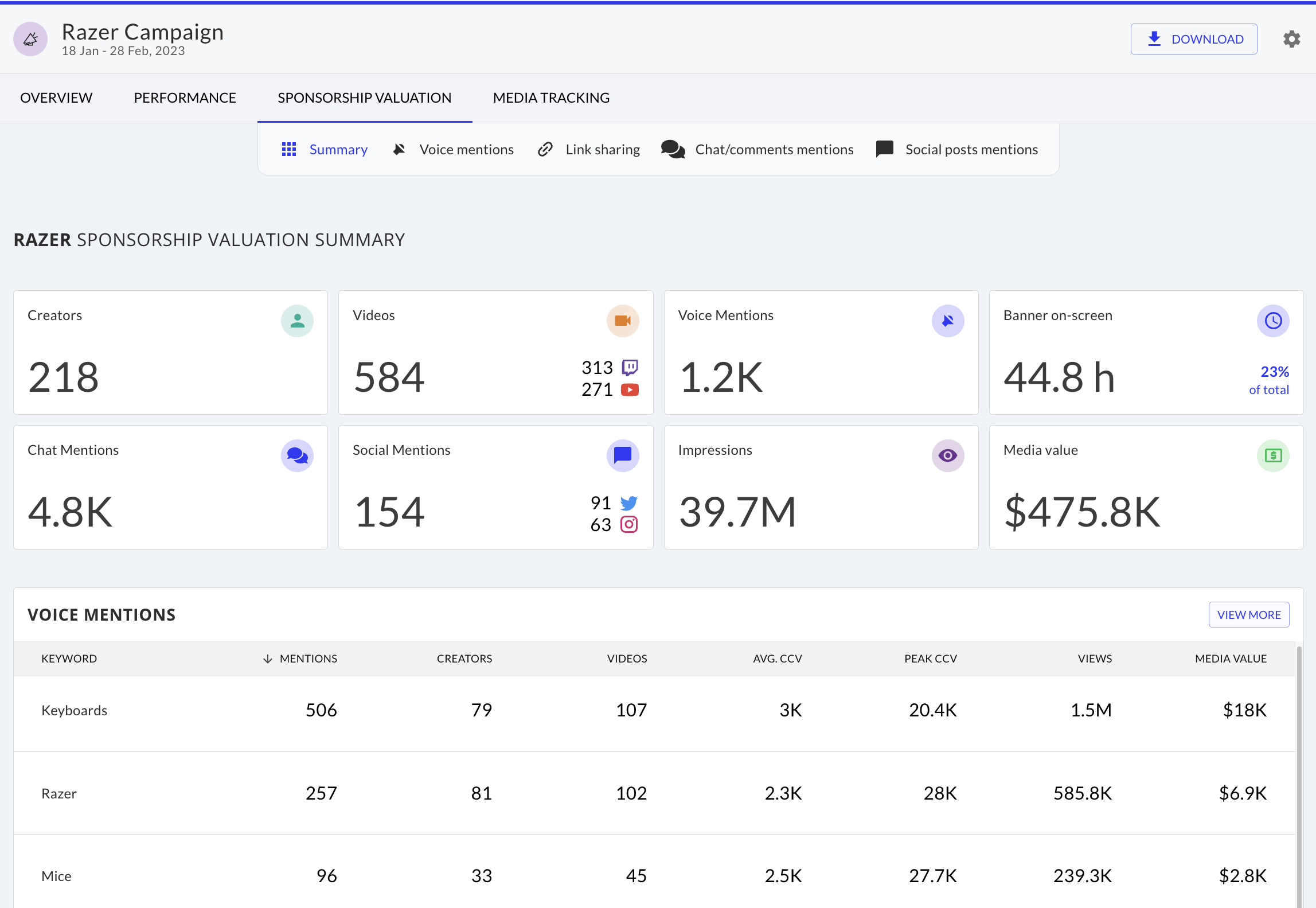Click Razer peak CCV 28K
The height and width of the screenshot is (908, 1316).
coord(940,793)
